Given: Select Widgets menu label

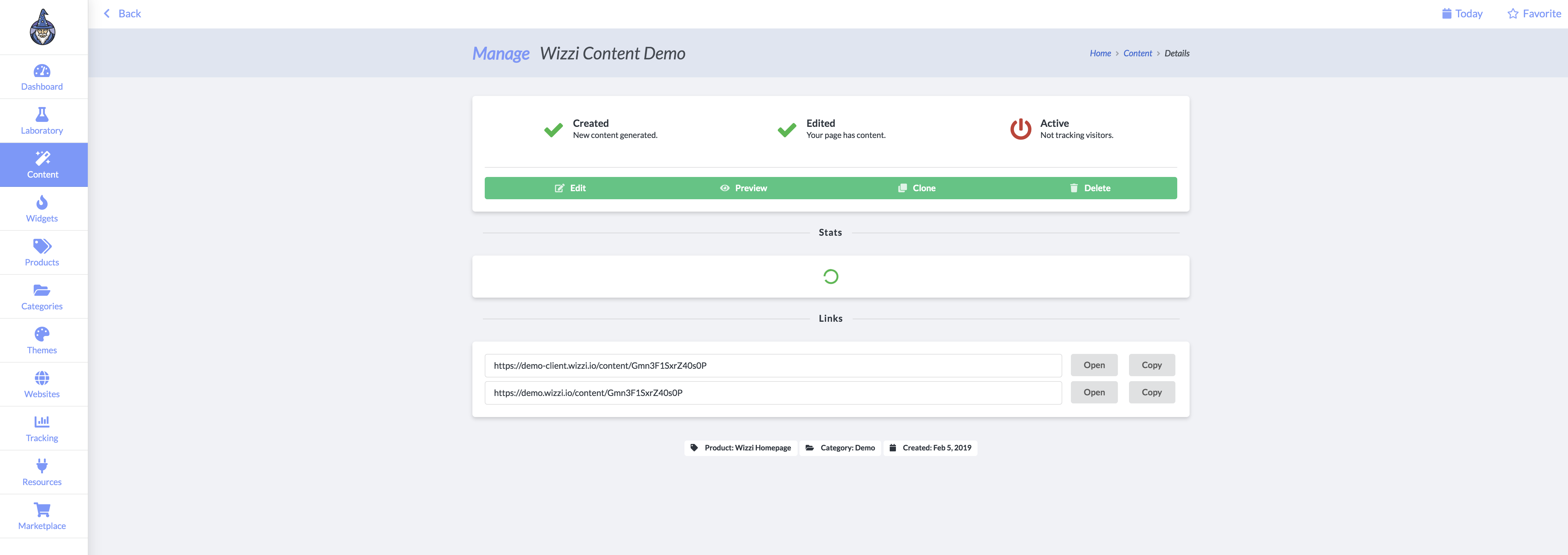Looking at the screenshot, I should click(42, 219).
